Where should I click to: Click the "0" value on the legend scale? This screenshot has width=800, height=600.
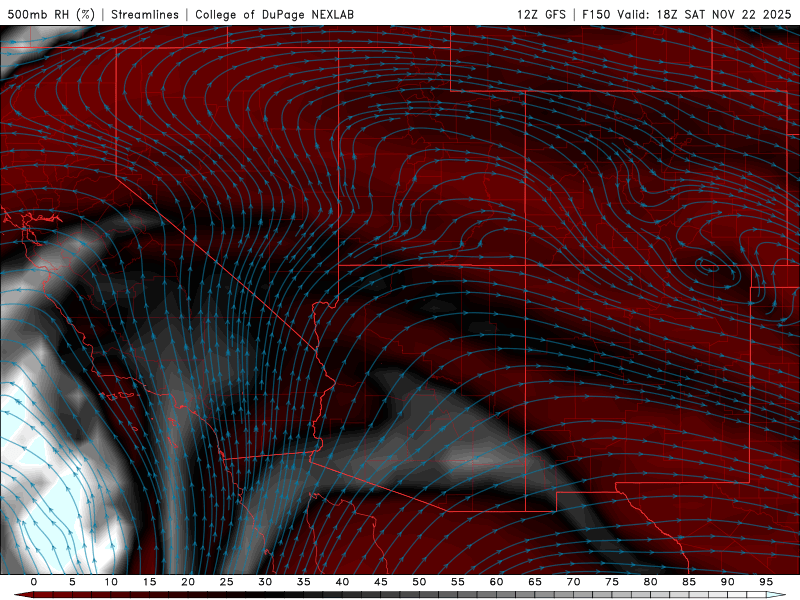34,582
